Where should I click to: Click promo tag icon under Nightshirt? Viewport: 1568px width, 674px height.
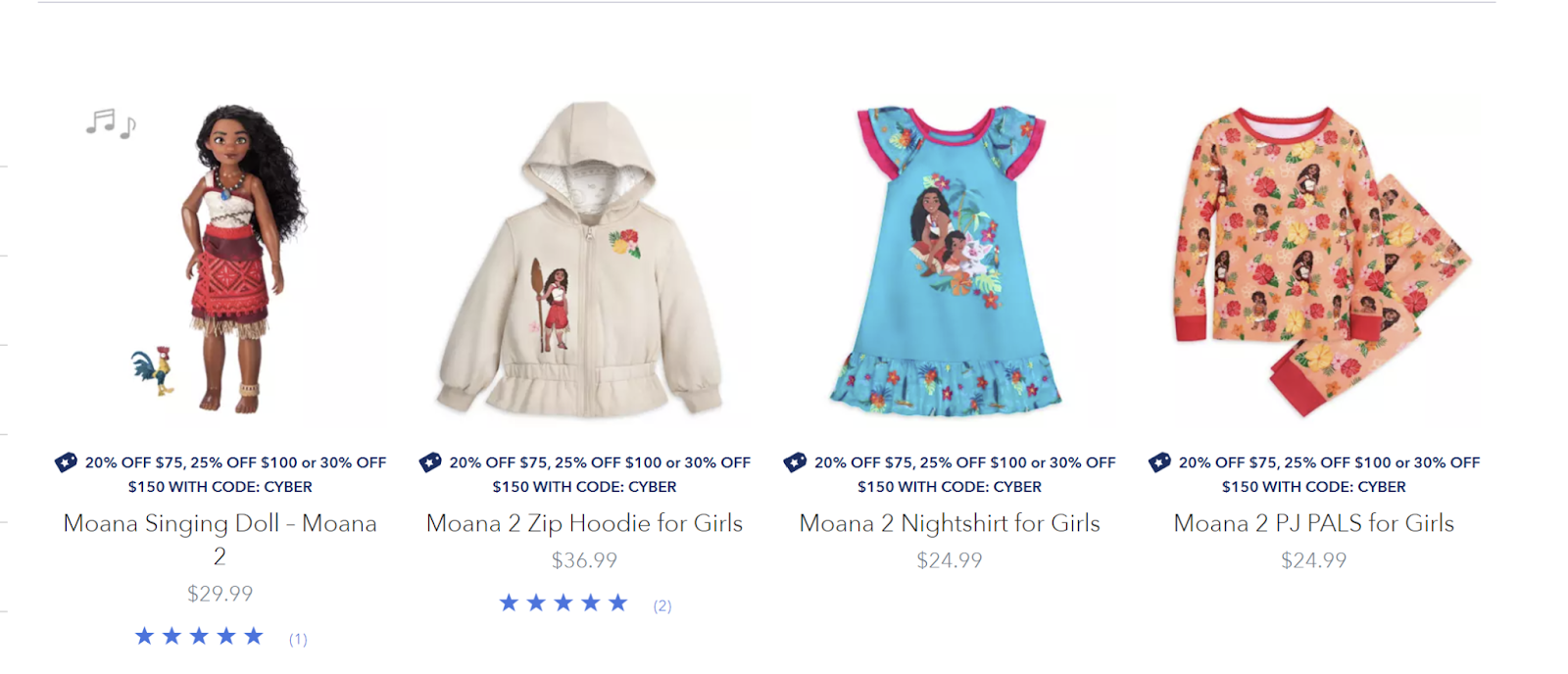[x=795, y=462]
